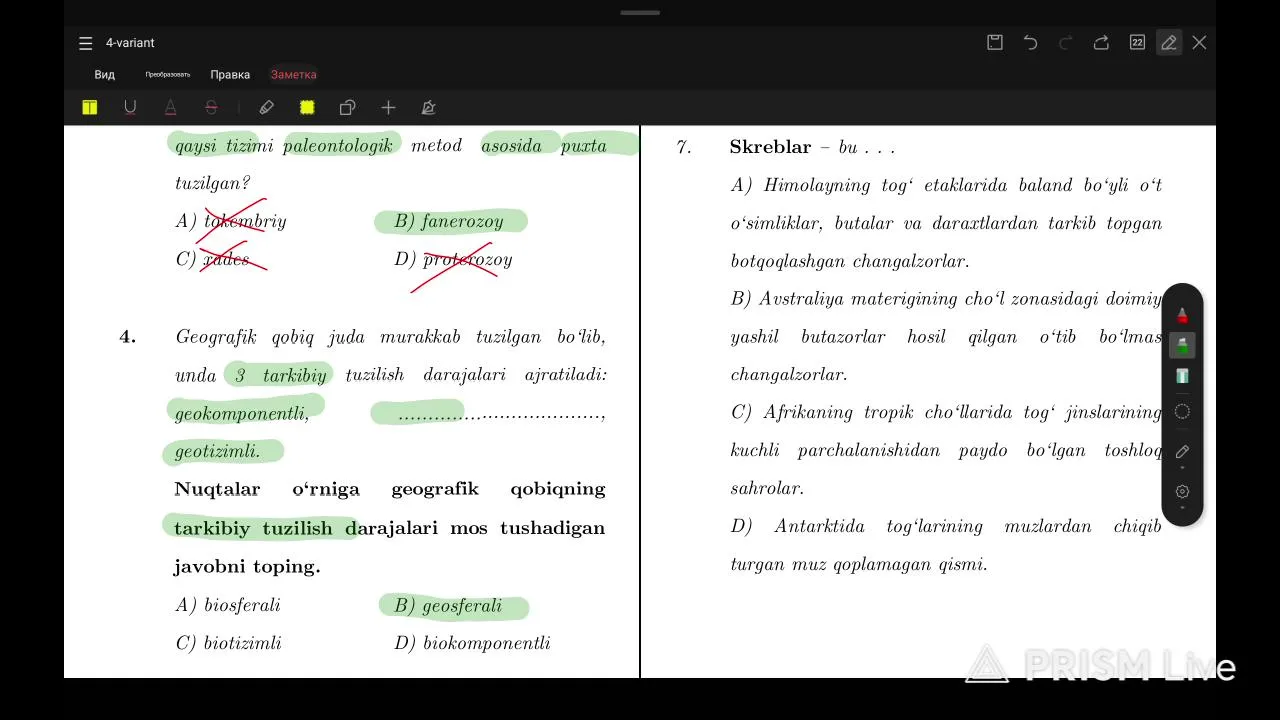Click question number 4.
Image resolution: width=1280 pixels, height=720 pixels.
127,337
